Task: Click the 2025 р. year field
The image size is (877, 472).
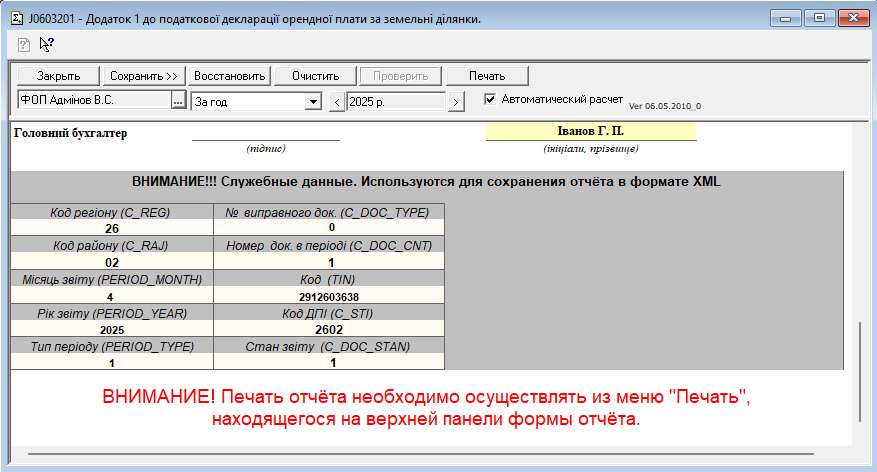Action: click(395, 101)
